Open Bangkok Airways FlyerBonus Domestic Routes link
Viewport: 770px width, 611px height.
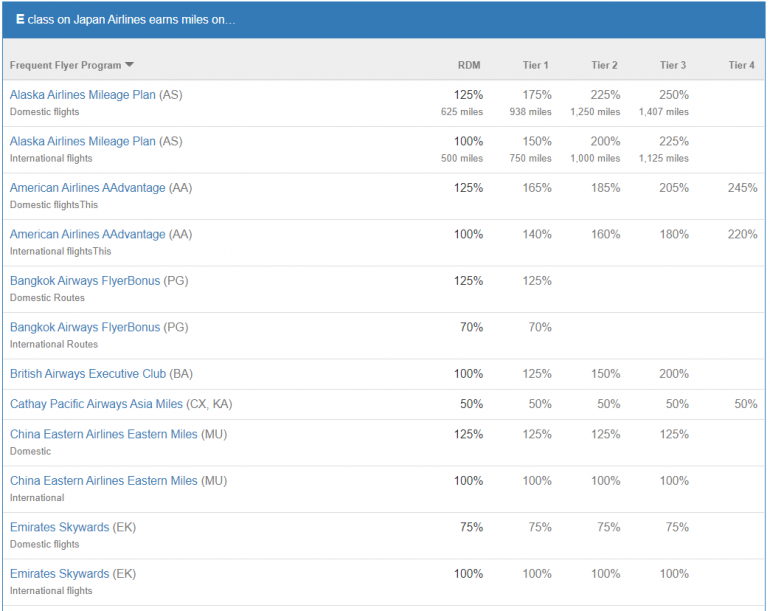84,281
